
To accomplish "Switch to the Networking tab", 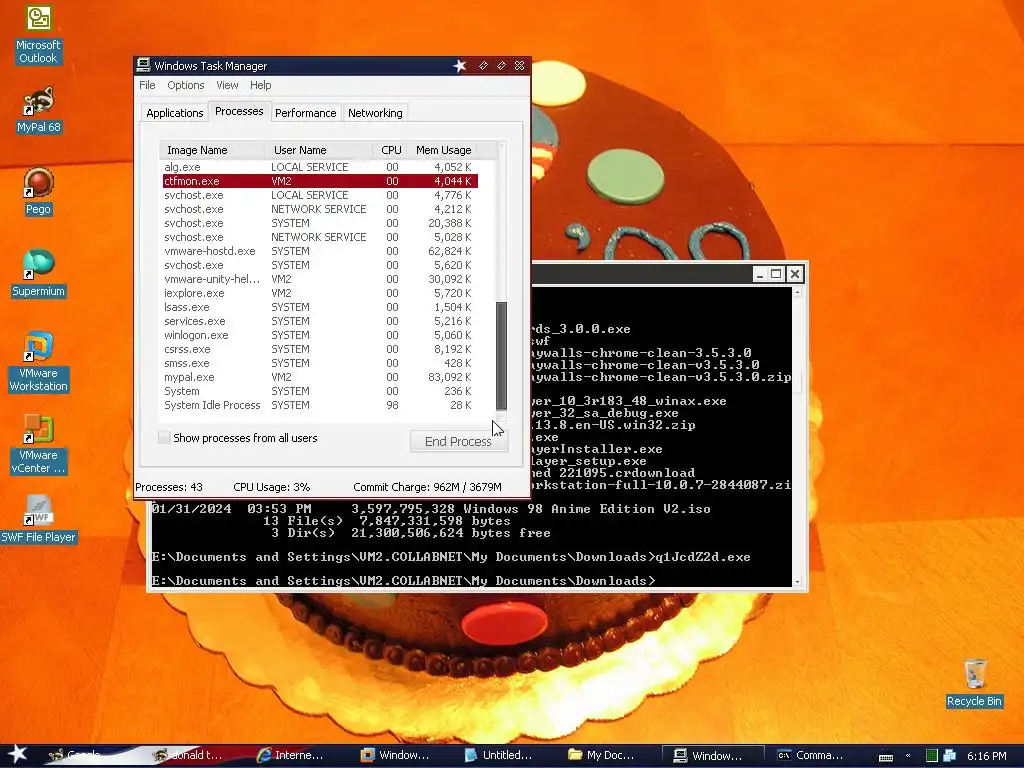I will tap(375, 113).
